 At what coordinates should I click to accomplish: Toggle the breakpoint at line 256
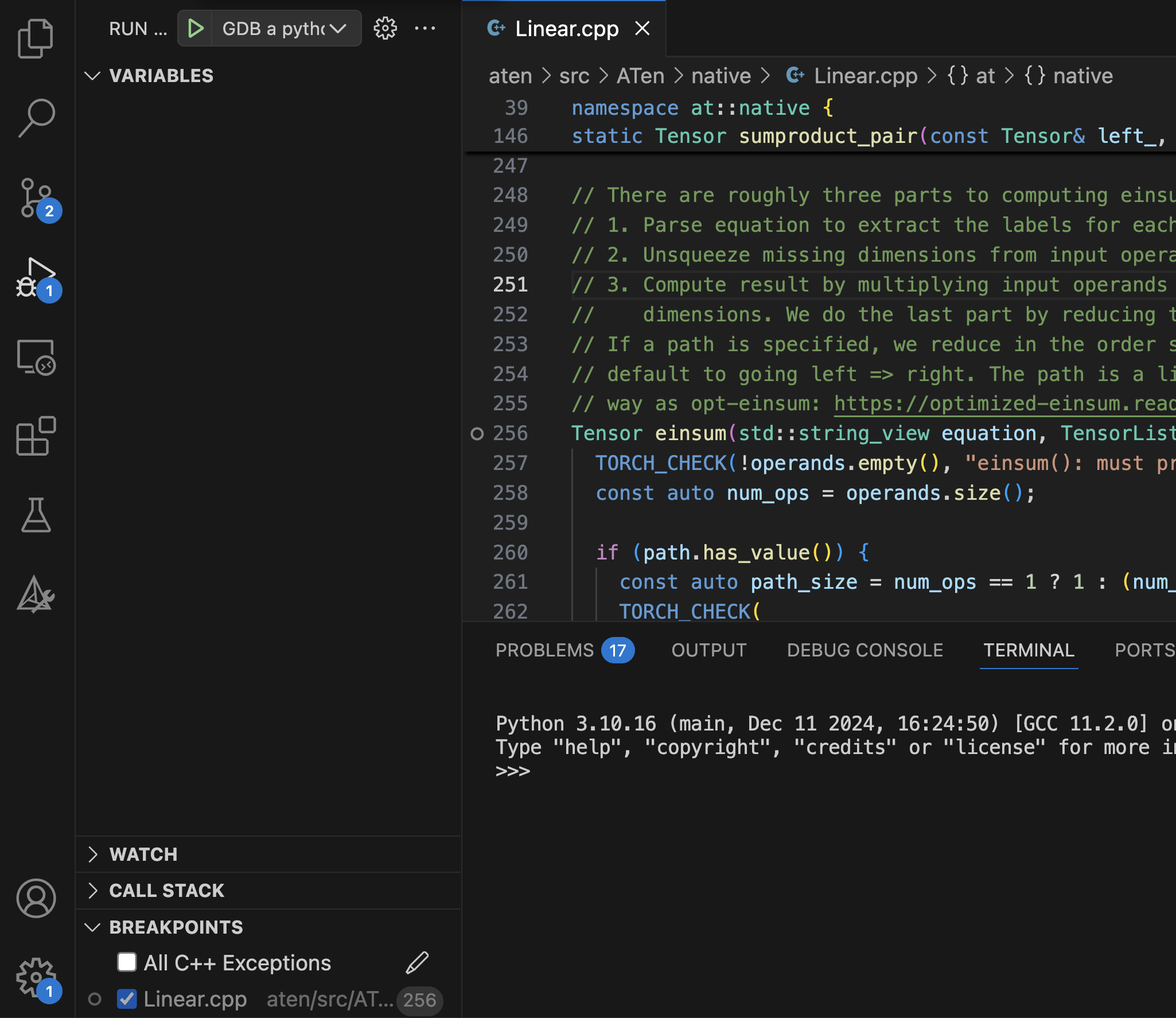(478, 434)
